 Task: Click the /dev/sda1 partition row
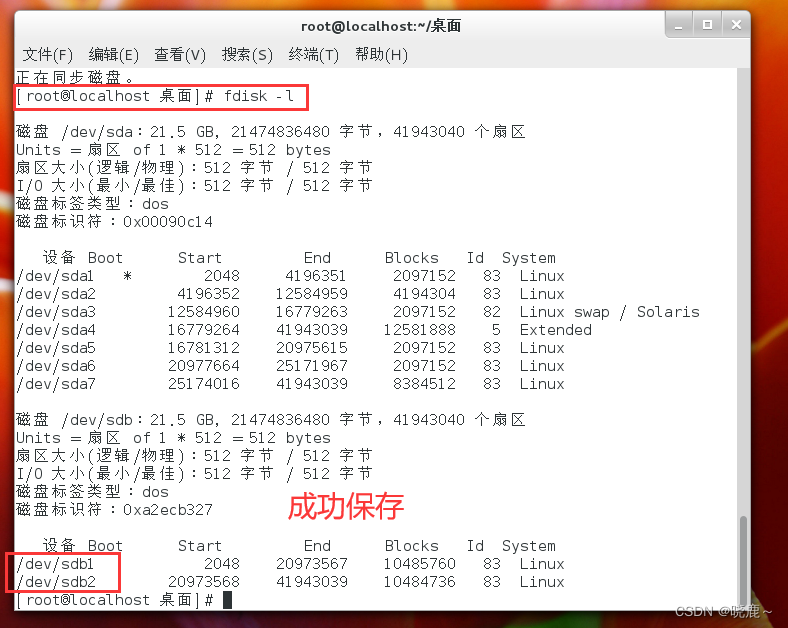click(x=290, y=276)
